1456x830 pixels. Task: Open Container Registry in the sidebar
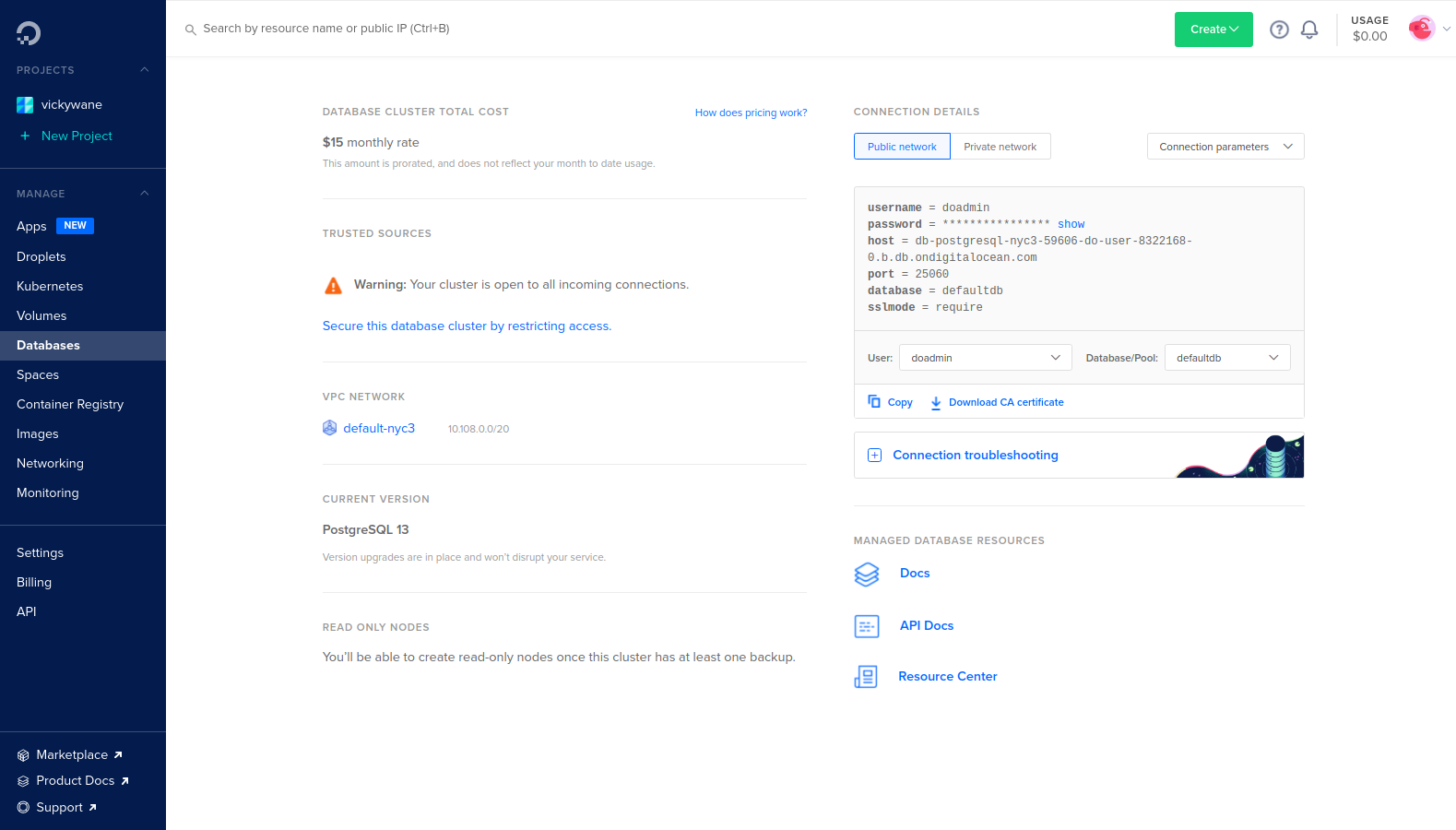coord(70,405)
